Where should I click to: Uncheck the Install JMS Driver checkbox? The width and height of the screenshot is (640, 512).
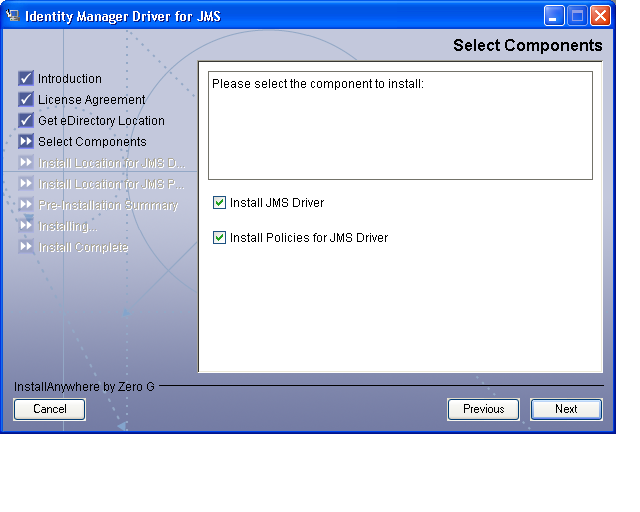point(219,203)
